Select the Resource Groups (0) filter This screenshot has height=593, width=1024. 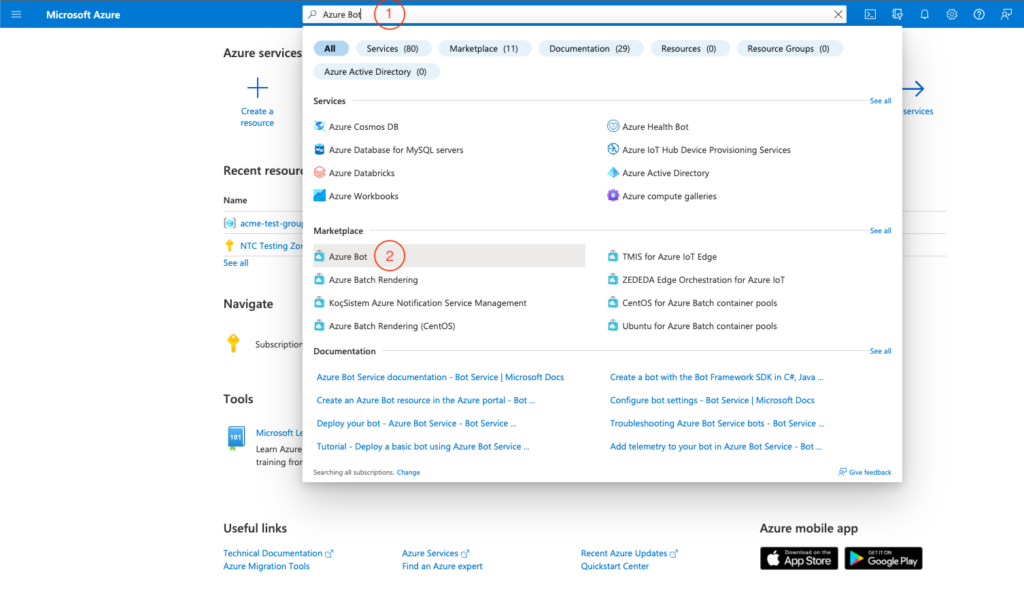788,48
